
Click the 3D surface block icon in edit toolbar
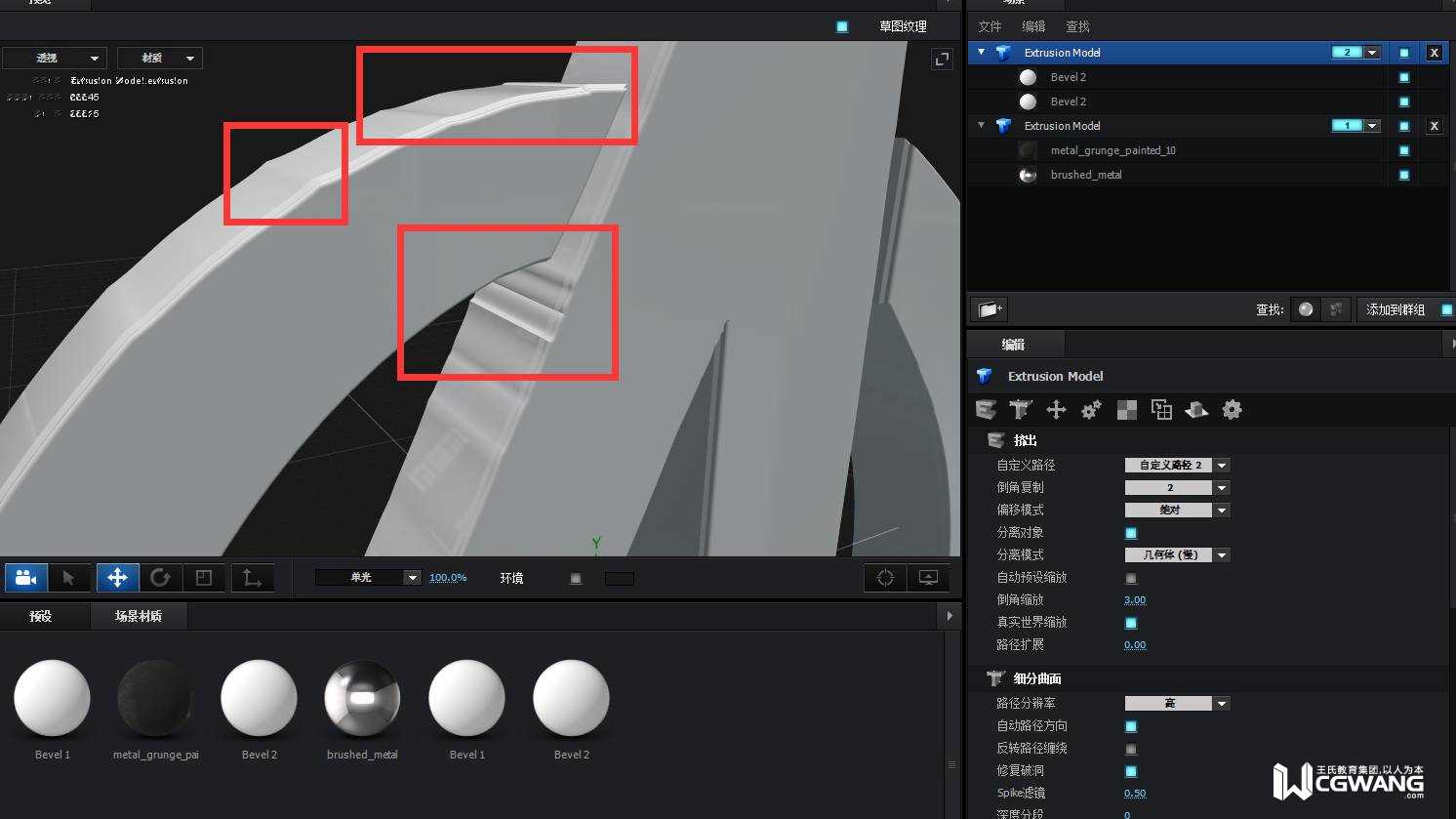pyautogui.click(x=1196, y=410)
